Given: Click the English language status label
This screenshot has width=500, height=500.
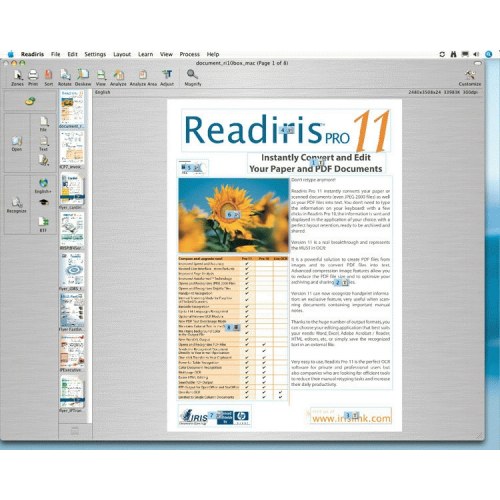Looking at the screenshot, I should click(102, 92).
